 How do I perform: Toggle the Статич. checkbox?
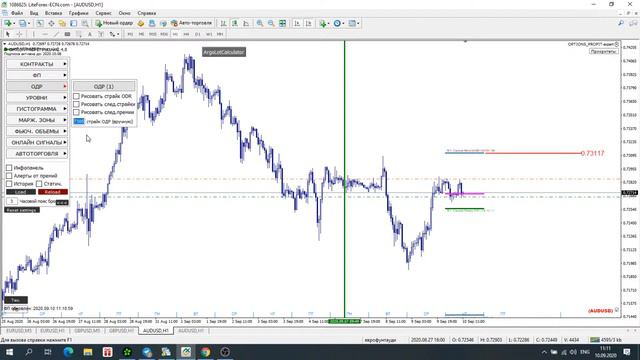click(x=39, y=184)
